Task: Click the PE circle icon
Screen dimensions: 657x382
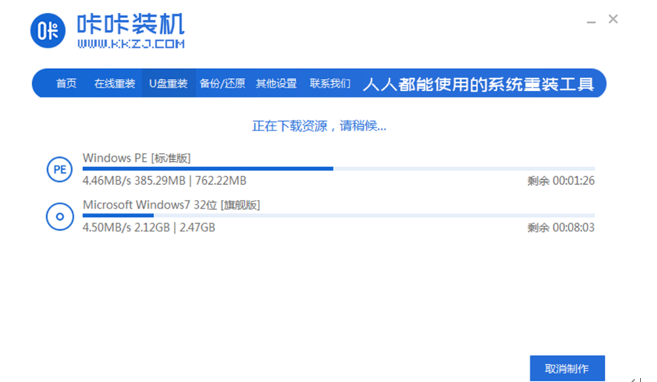Action: point(59,169)
